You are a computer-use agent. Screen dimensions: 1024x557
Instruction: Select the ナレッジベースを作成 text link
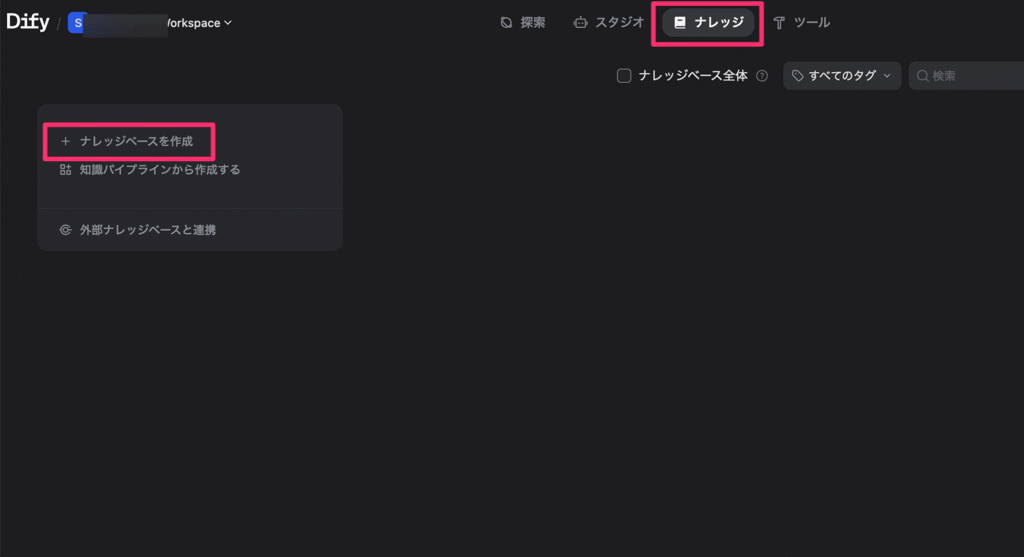click(x=136, y=142)
